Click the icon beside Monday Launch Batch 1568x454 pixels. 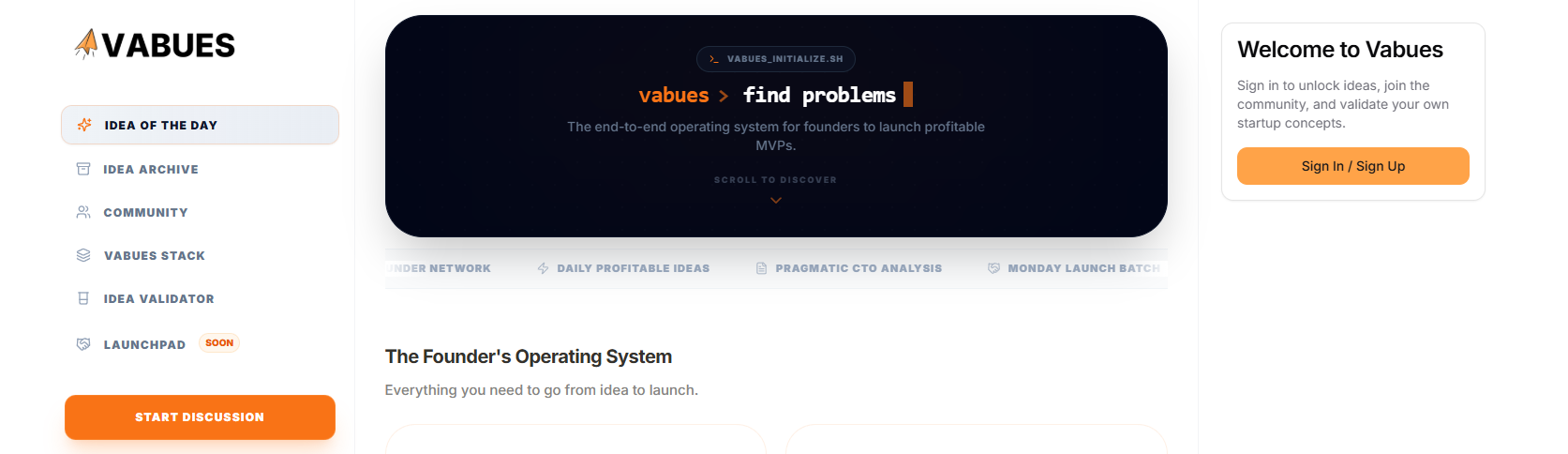[994, 268]
